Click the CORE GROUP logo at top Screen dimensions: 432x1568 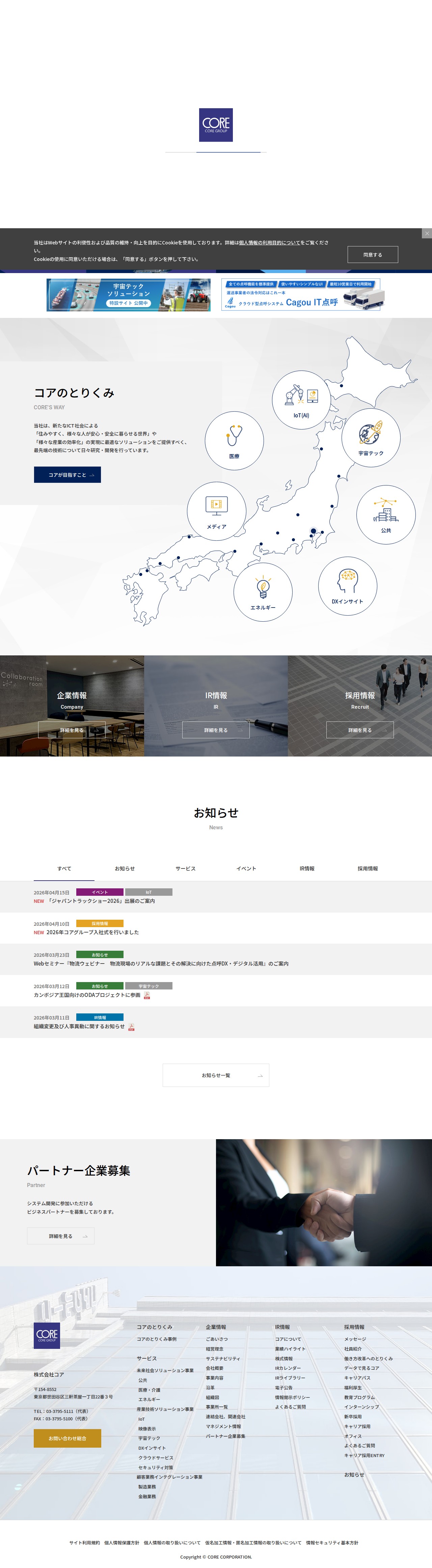coord(216,125)
